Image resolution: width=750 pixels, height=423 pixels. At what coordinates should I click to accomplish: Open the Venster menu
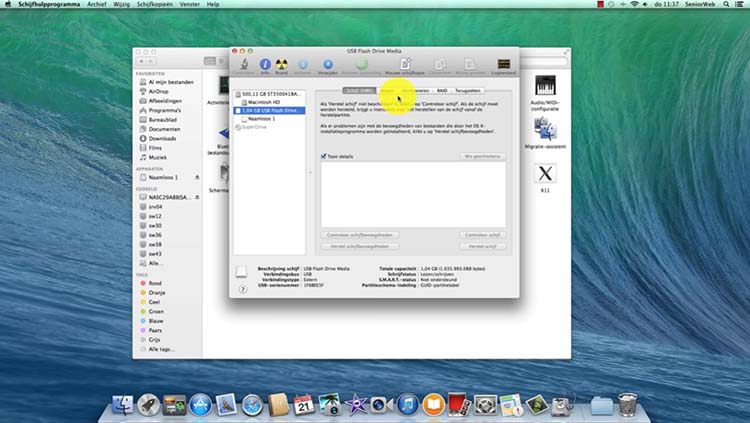click(189, 4)
